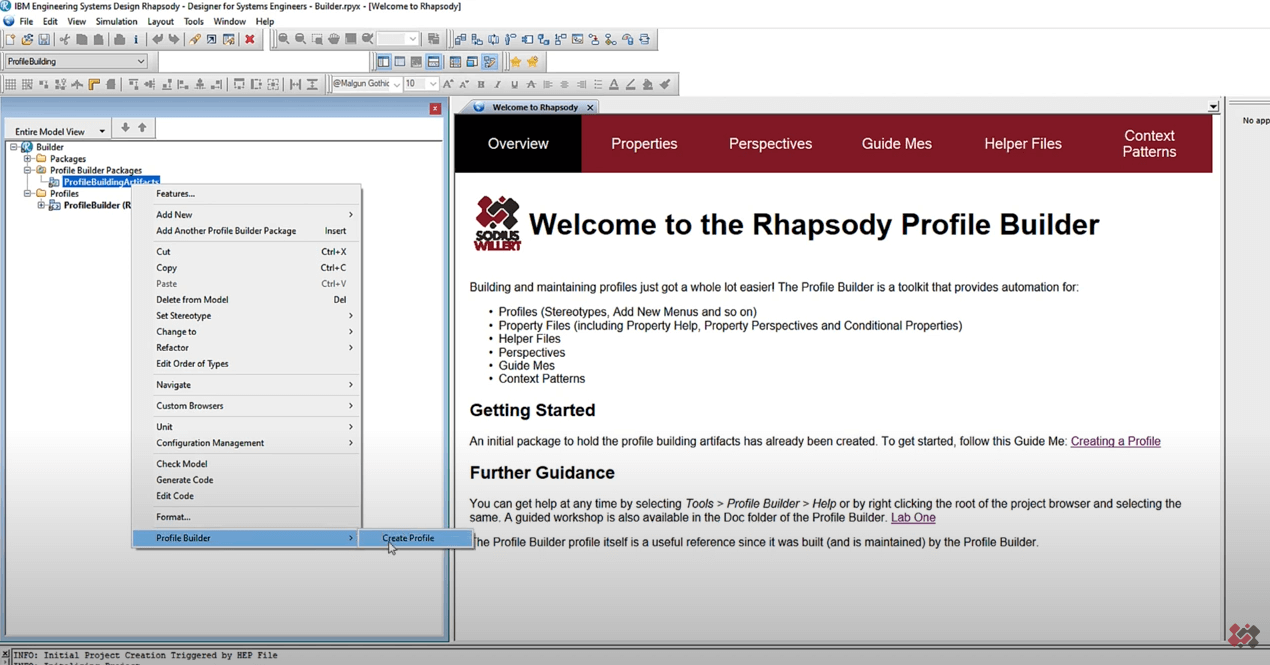Click the Pan hand icon

pyautogui.click(x=334, y=39)
